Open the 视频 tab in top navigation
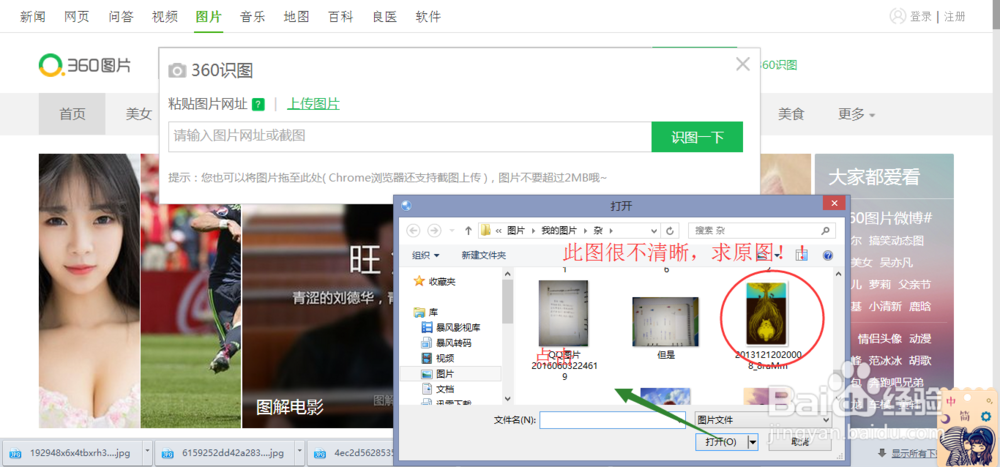 coord(165,17)
